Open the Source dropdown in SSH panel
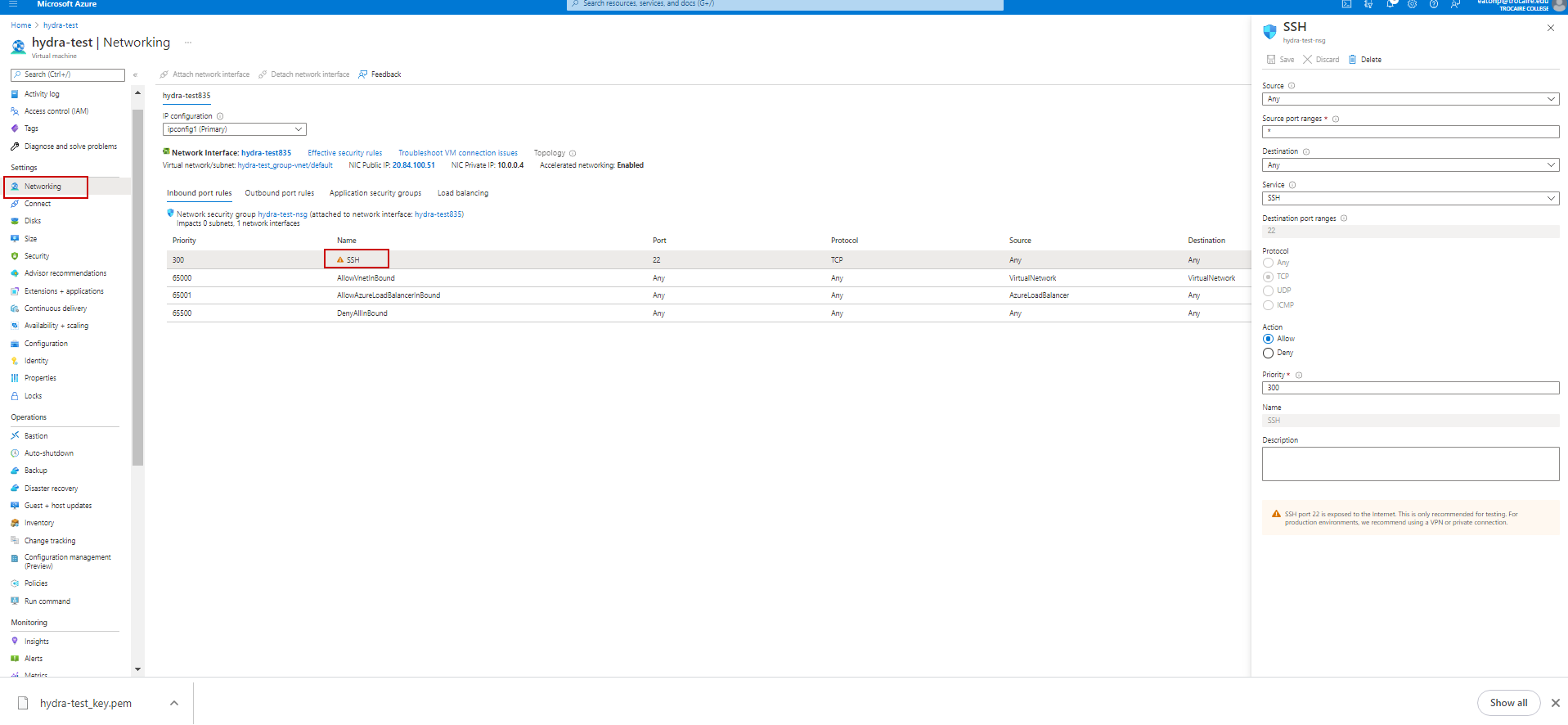Screen dimensions: 1568x725 (1409, 99)
